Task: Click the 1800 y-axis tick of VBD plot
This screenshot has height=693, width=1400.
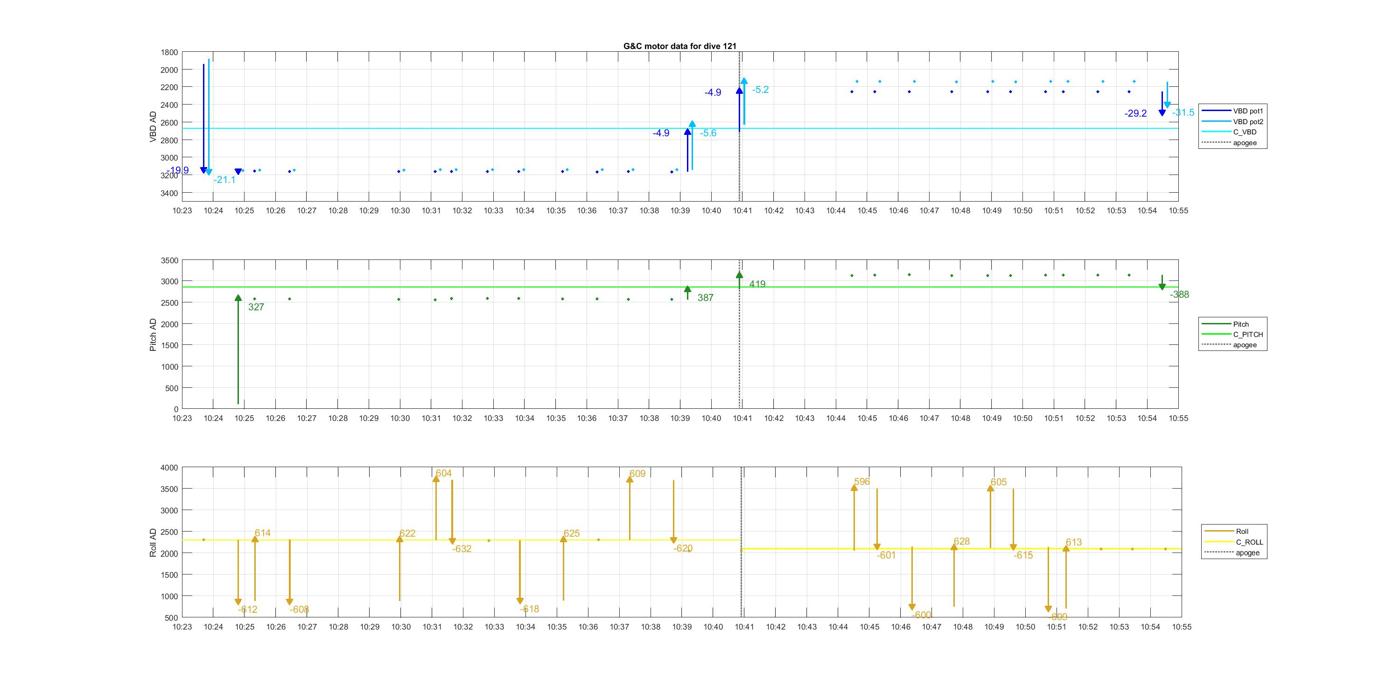Action: point(170,52)
